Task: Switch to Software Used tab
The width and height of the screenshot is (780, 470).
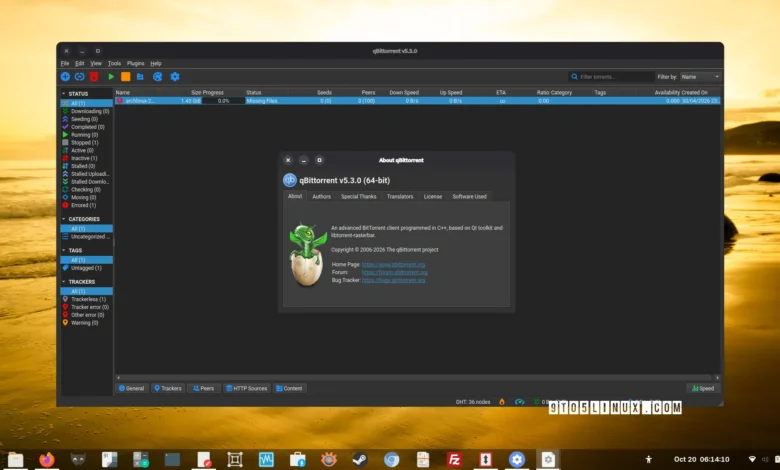Action: tap(470, 196)
